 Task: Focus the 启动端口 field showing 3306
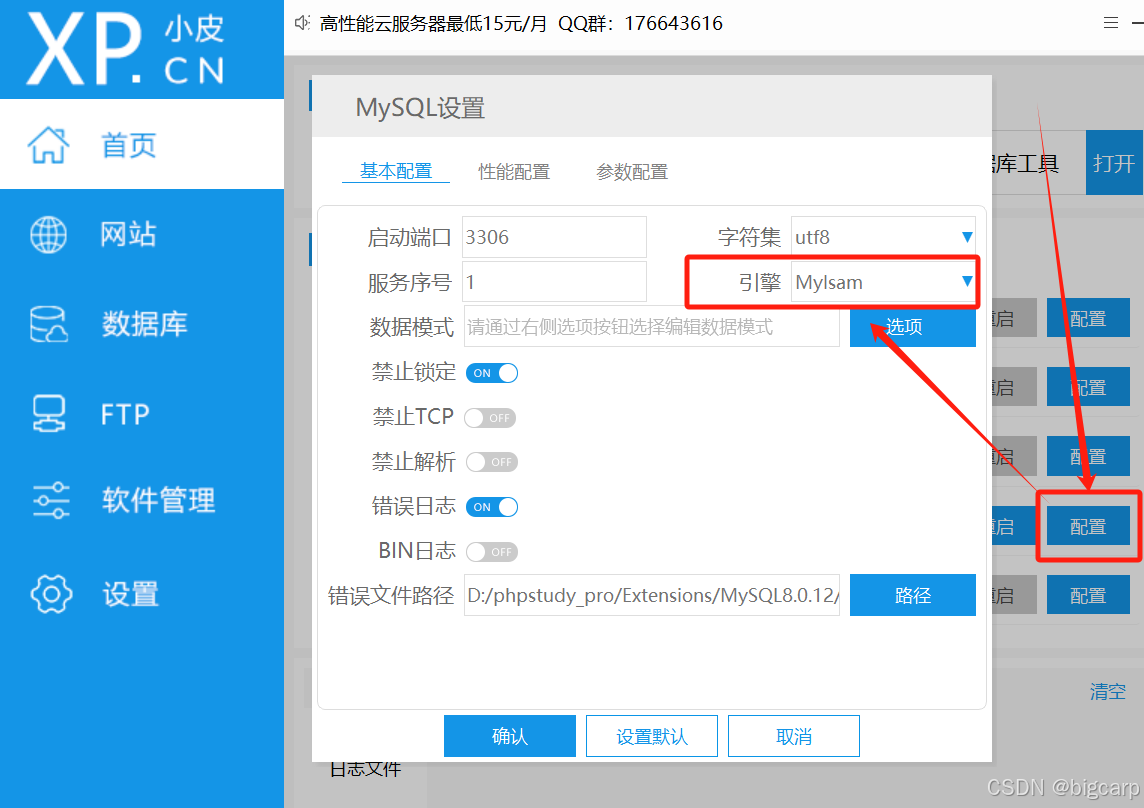click(554, 237)
